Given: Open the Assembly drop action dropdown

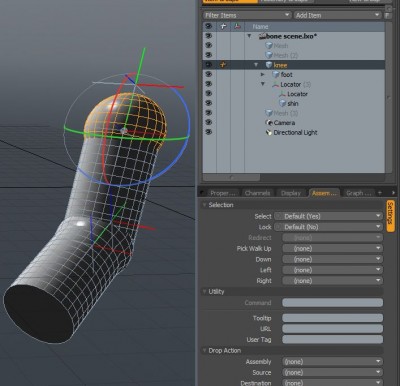Looking at the screenshot, I should [332, 361].
